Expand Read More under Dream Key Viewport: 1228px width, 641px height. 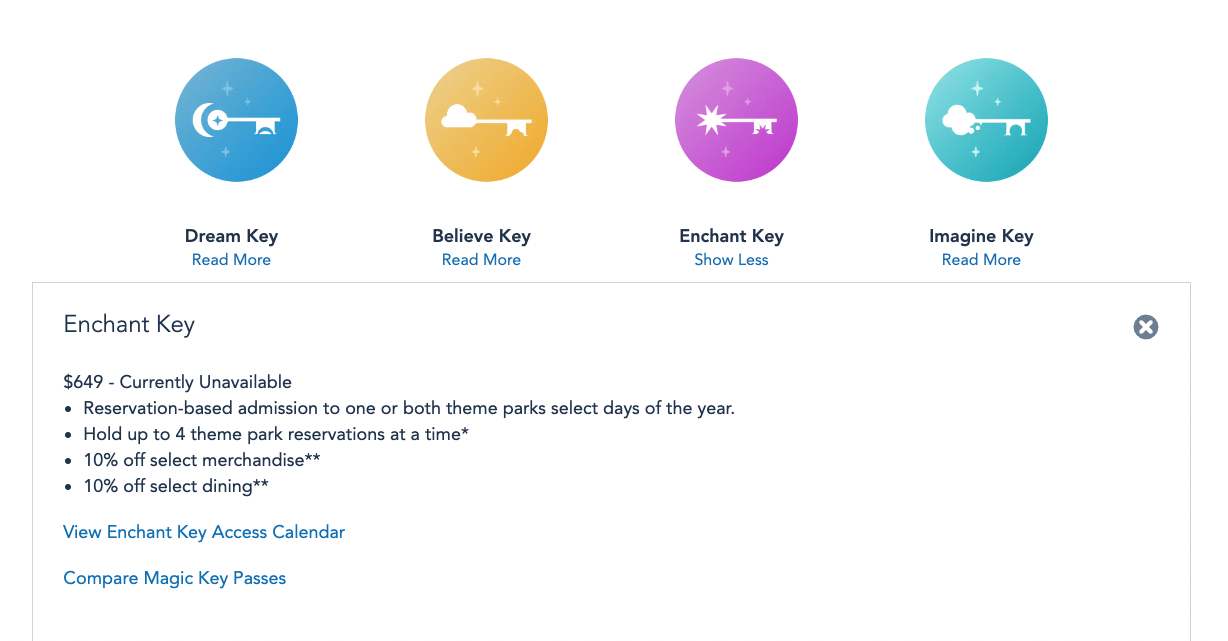(x=231, y=260)
